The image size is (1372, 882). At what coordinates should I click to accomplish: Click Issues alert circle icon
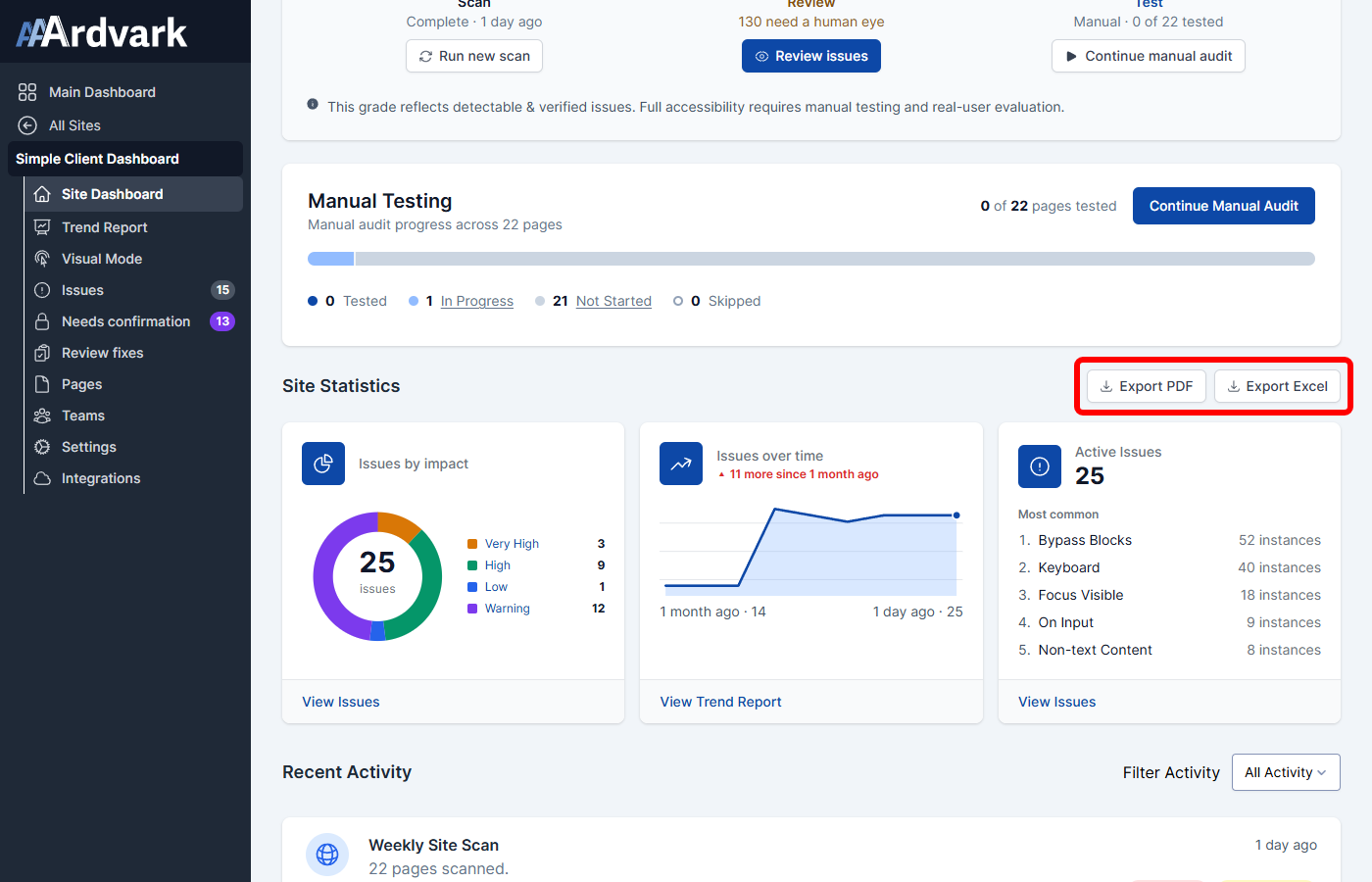[x=42, y=290]
